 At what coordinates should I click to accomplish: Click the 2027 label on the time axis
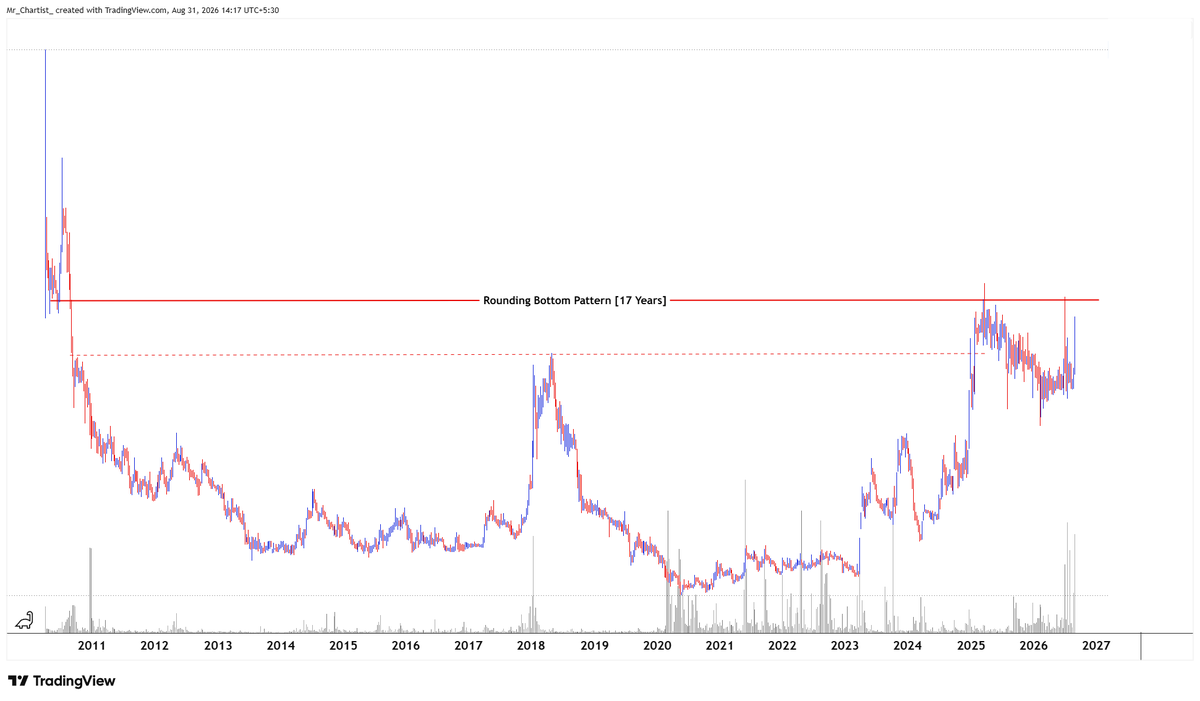pos(1096,646)
